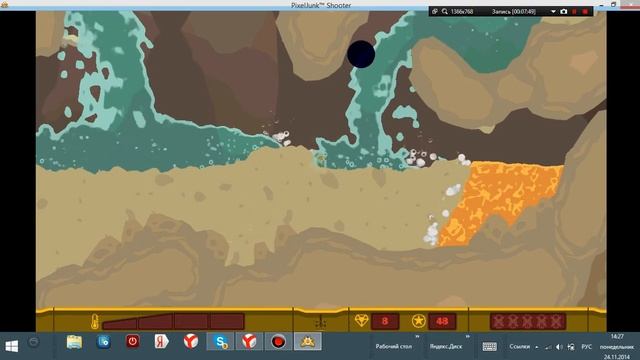Click the PixelJunk Shooter window title

pyautogui.click(x=321, y=5)
